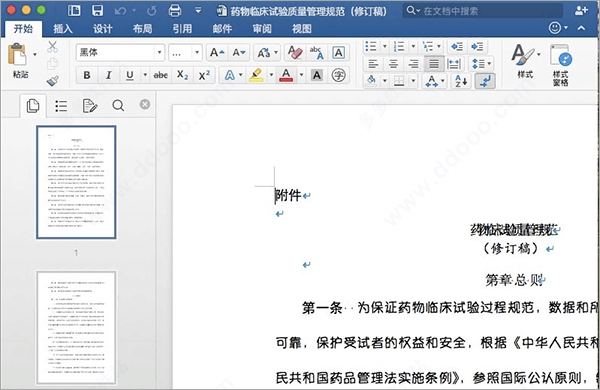
Task: Open the font size dropdown arrow
Action: click(x=197, y=52)
